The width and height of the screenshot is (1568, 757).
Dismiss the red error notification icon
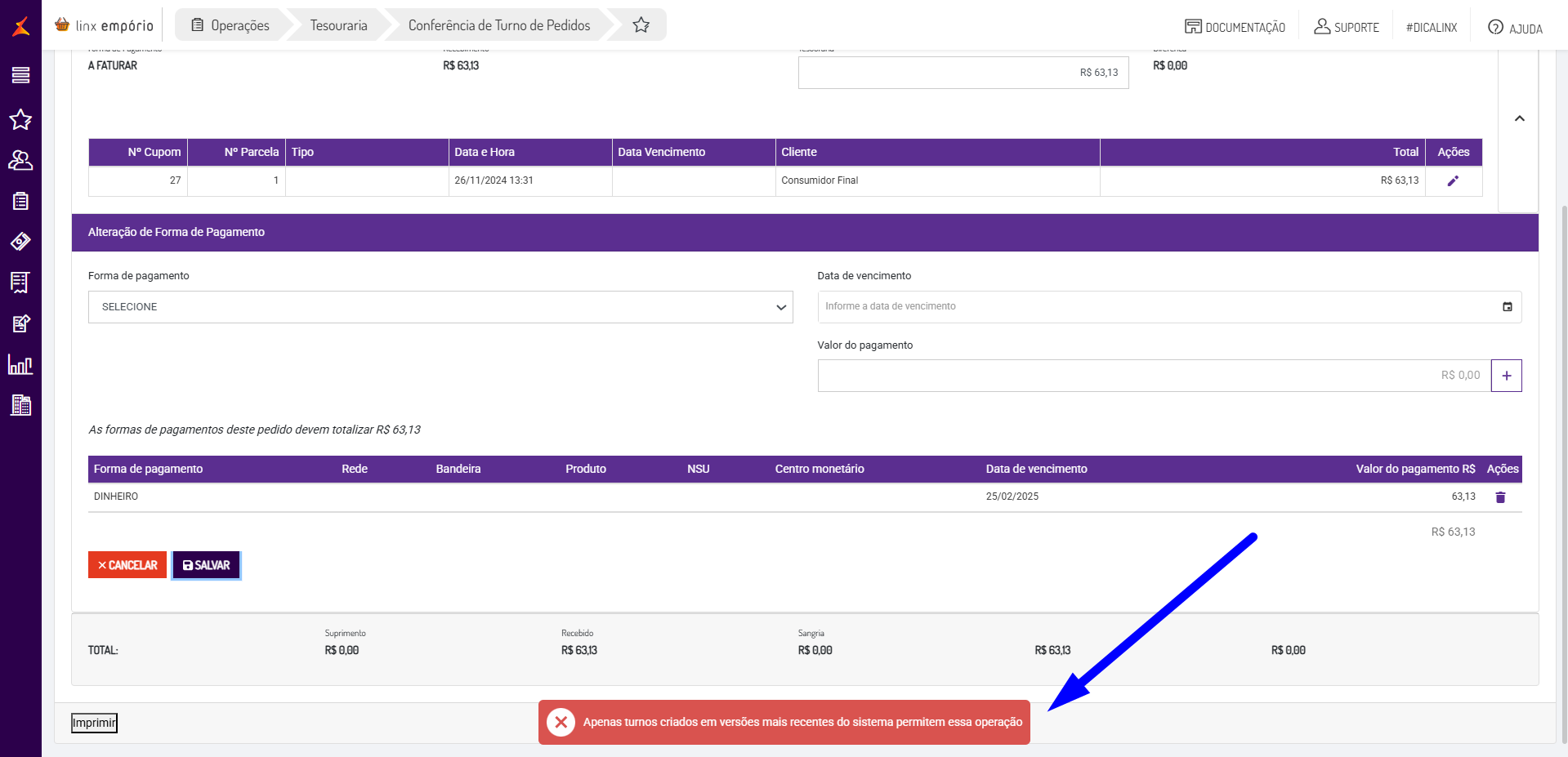point(561,722)
